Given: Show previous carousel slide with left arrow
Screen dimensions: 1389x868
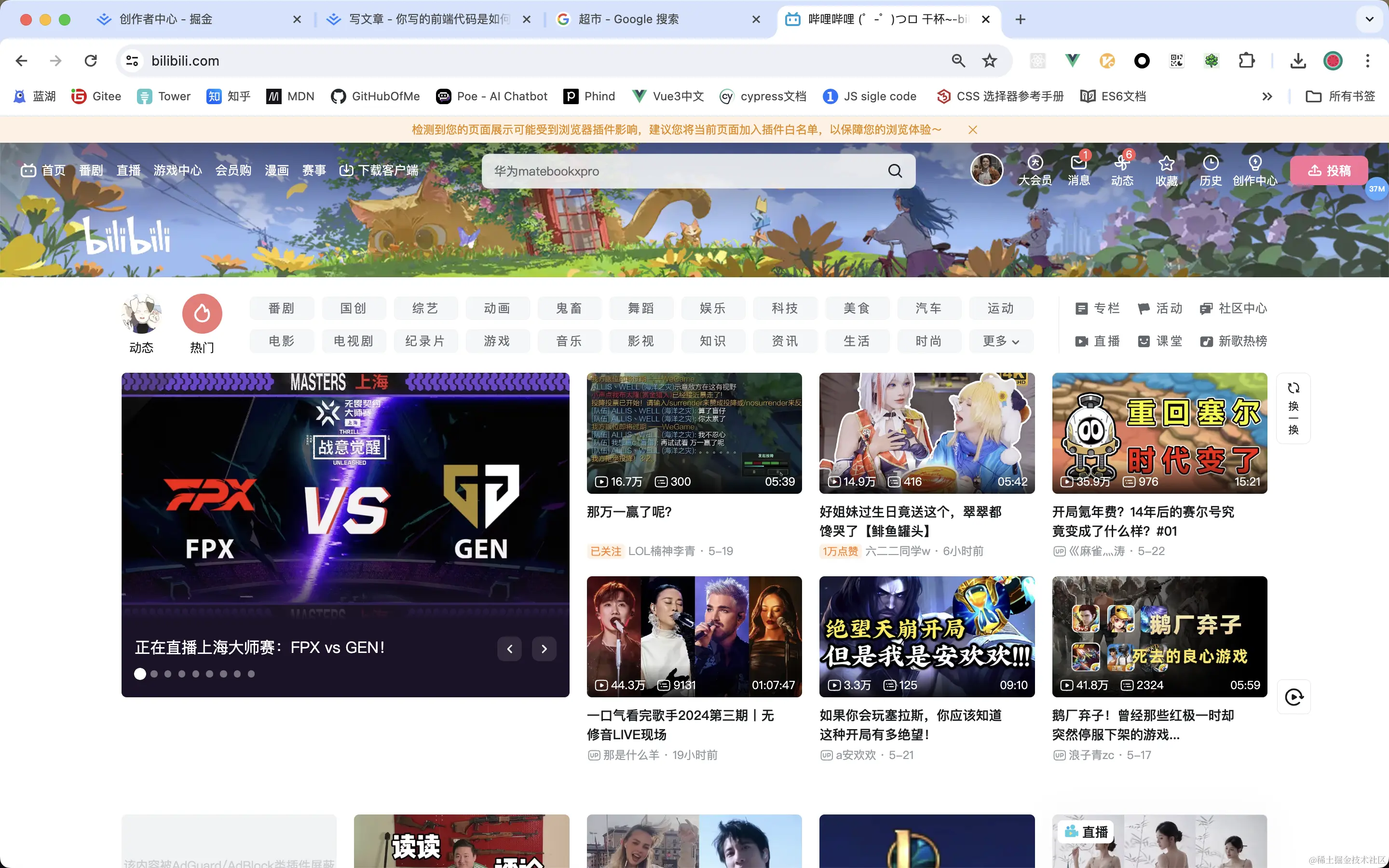Looking at the screenshot, I should click(x=510, y=649).
